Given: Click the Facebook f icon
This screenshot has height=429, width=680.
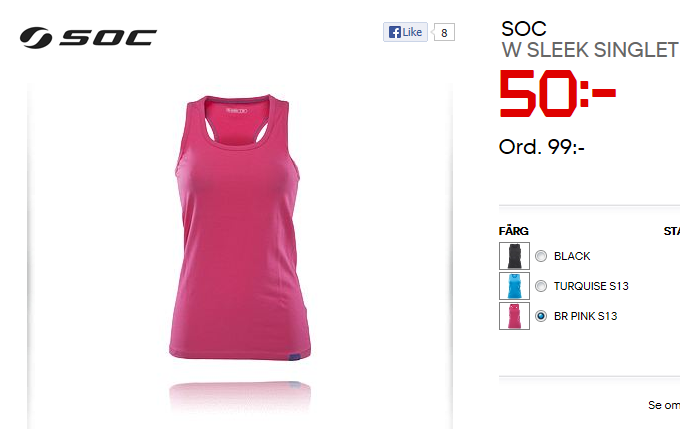Looking at the screenshot, I should (x=395, y=32).
